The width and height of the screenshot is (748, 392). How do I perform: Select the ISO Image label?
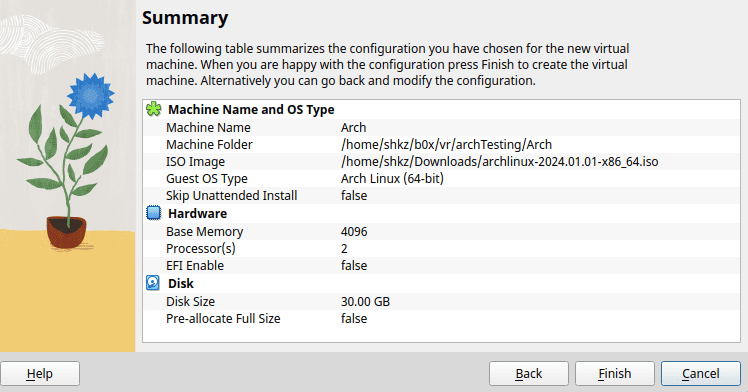click(195, 162)
